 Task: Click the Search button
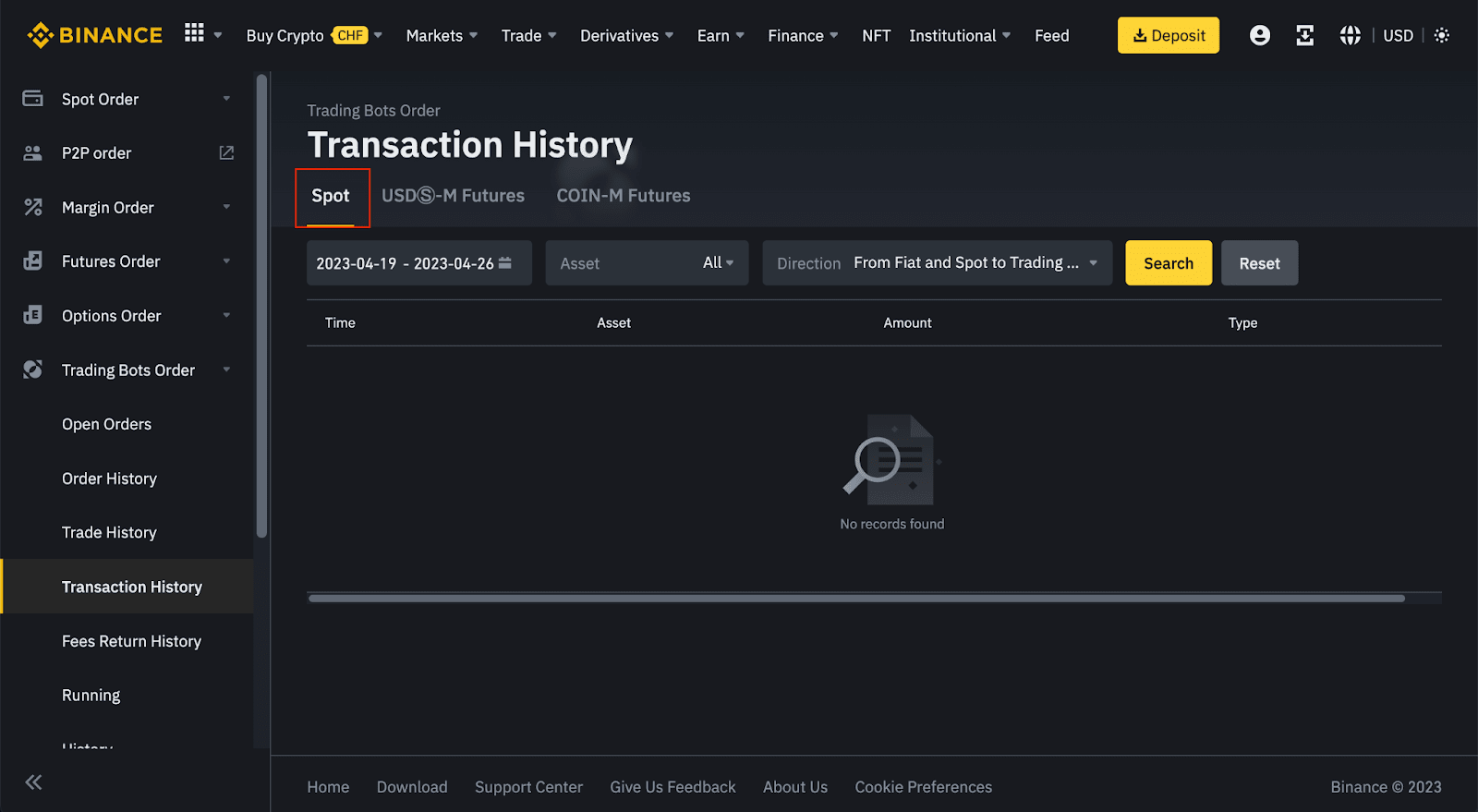click(1169, 263)
